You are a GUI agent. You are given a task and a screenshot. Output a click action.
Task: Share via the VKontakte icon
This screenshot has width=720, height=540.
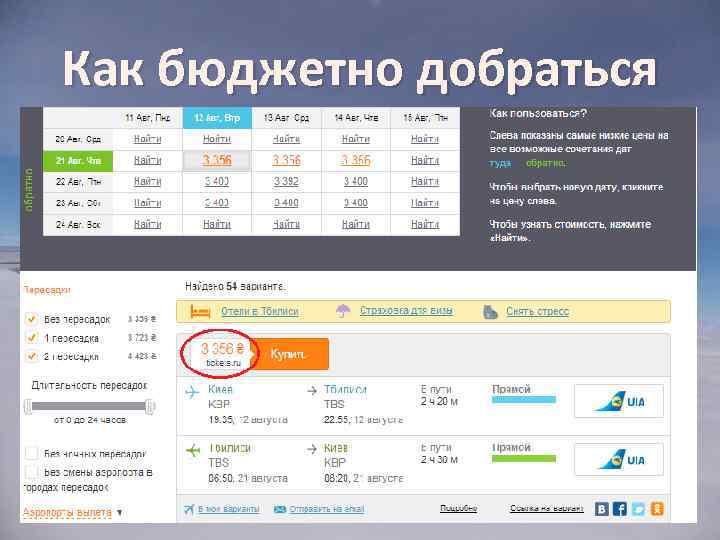[602, 509]
